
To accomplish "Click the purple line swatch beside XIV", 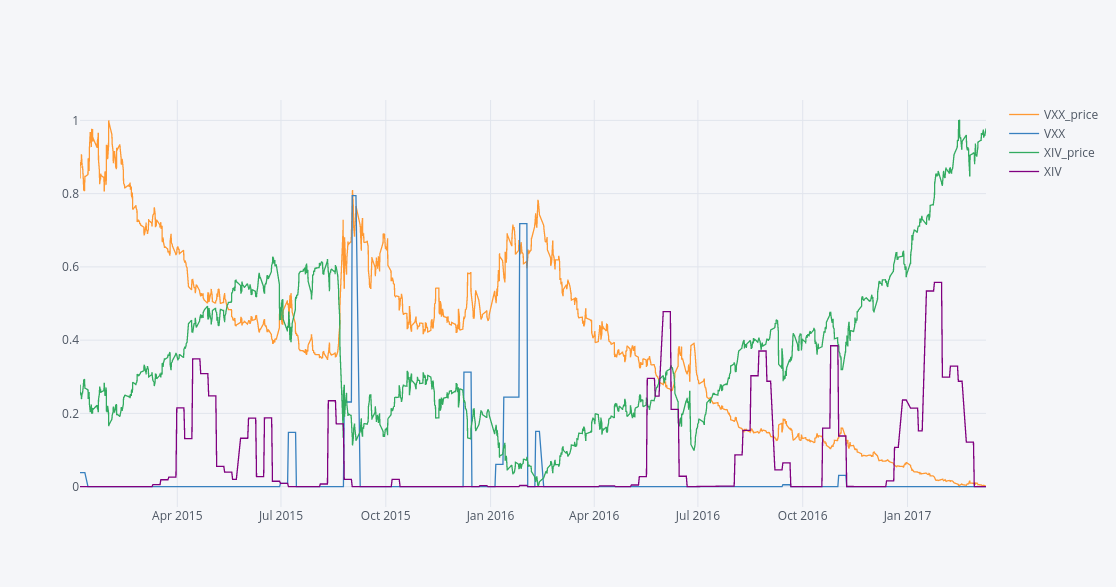I will [1024, 172].
